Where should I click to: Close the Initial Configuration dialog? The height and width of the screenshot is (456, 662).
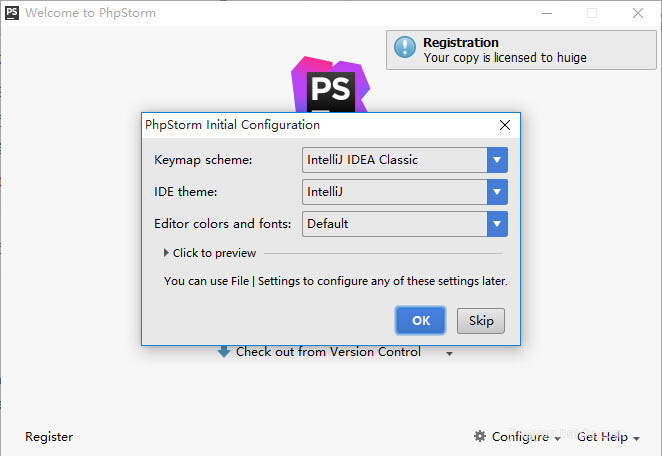(x=504, y=125)
